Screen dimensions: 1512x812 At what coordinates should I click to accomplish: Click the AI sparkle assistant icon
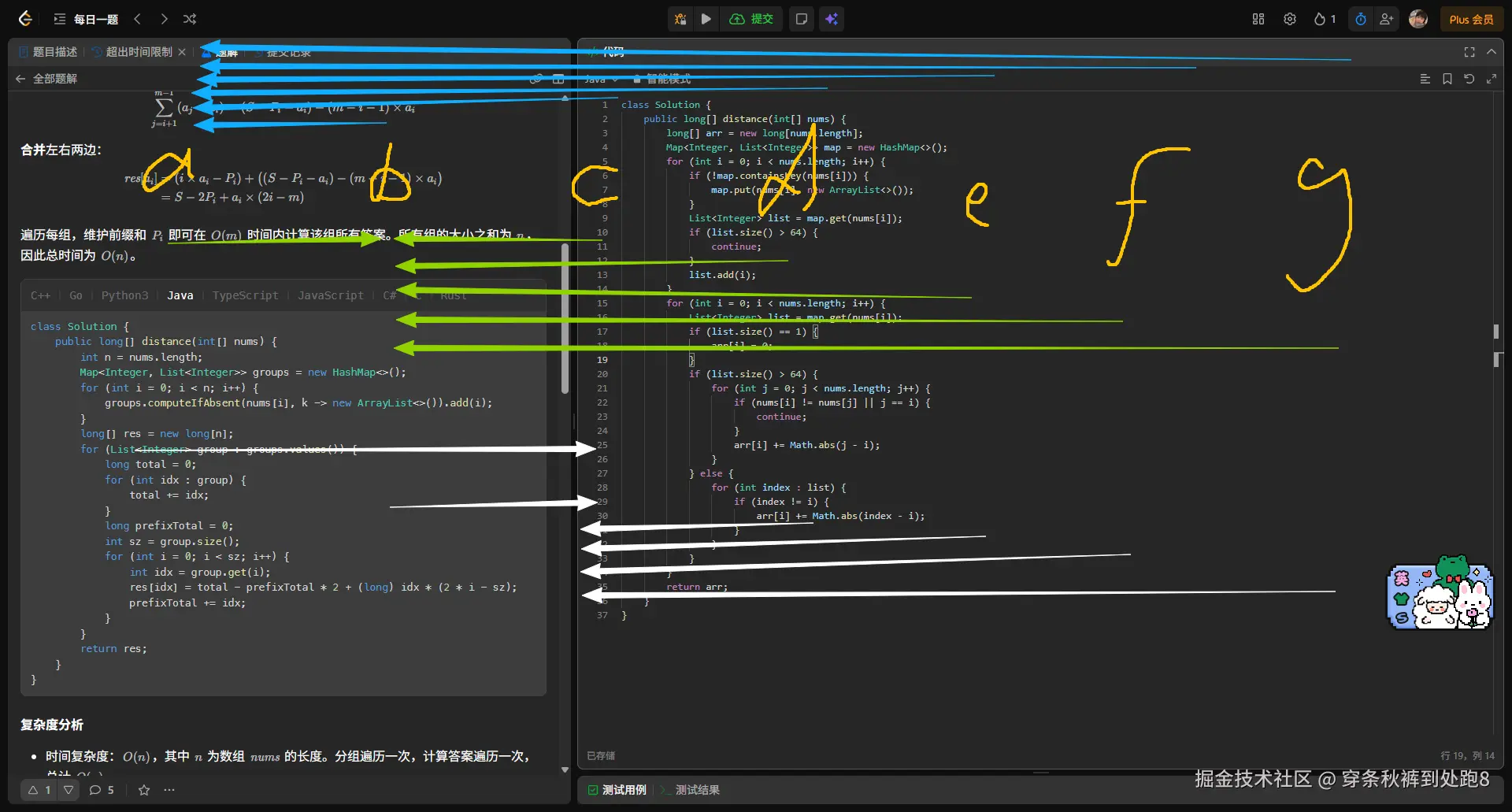pos(832,19)
